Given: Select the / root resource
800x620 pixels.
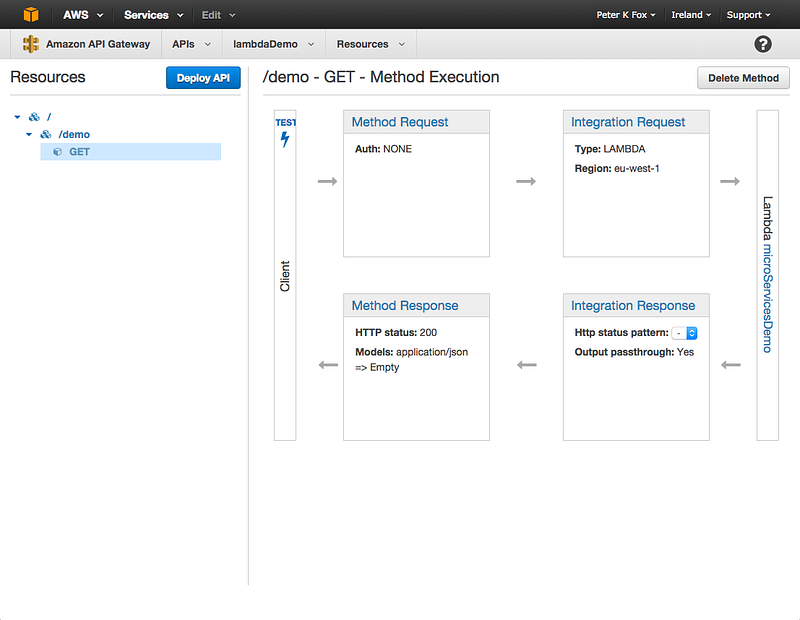Looking at the screenshot, I should (49, 117).
